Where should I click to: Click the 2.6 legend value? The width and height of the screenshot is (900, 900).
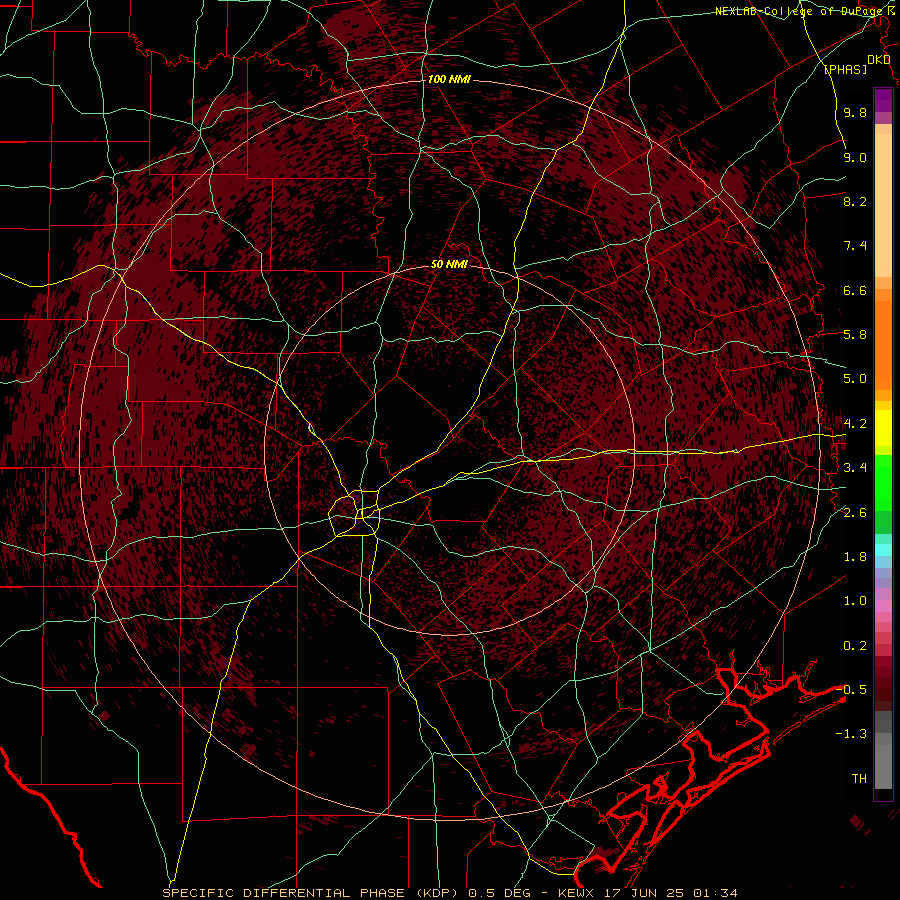[855, 513]
